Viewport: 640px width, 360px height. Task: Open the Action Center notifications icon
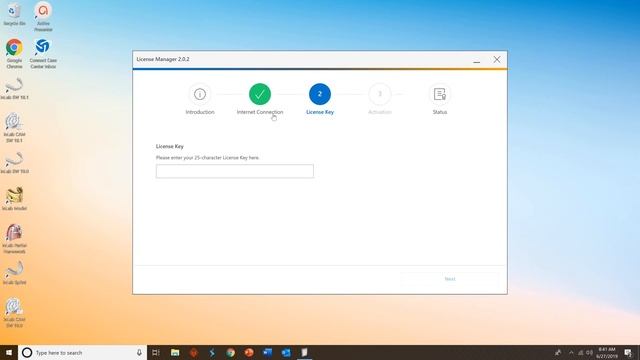628,353
